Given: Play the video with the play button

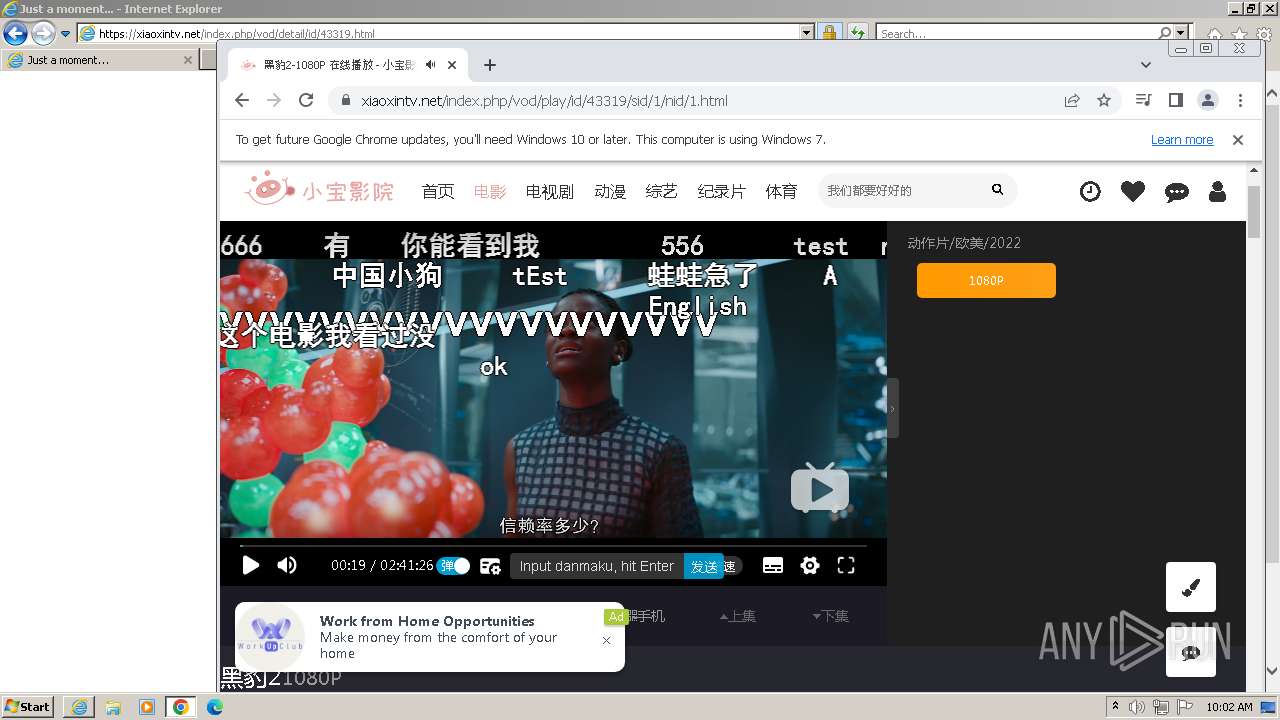Looking at the screenshot, I should click(251, 565).
